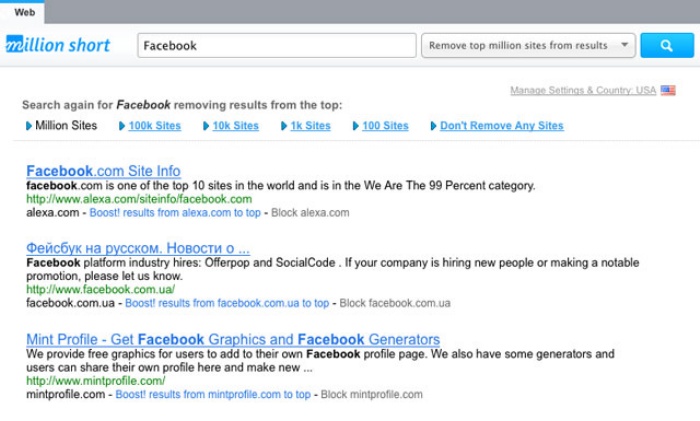The image size is (700, 421).
Task: Boost results from facebook.com.ua to top
Action: (x=227, y=303)
